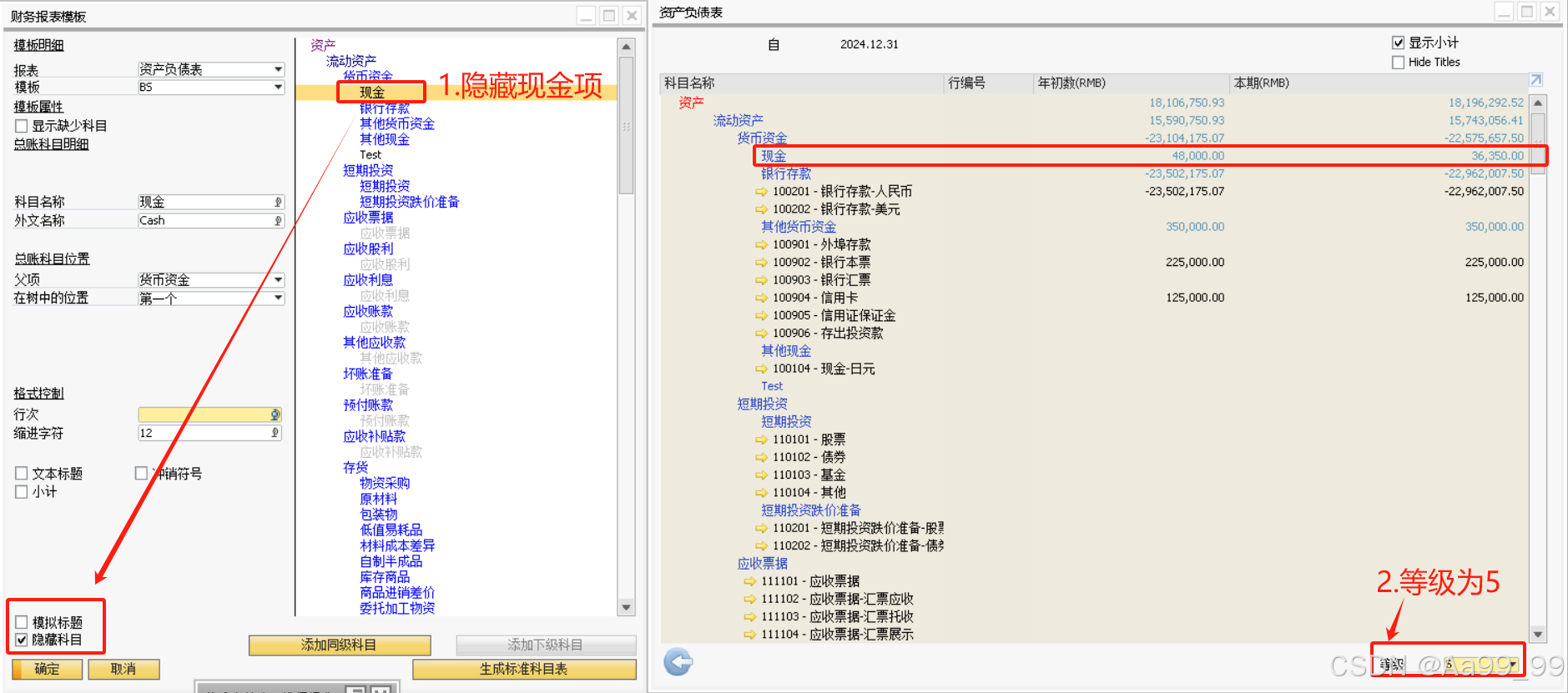Select 低值易耗品 in template tree

[x=391, y=530]
